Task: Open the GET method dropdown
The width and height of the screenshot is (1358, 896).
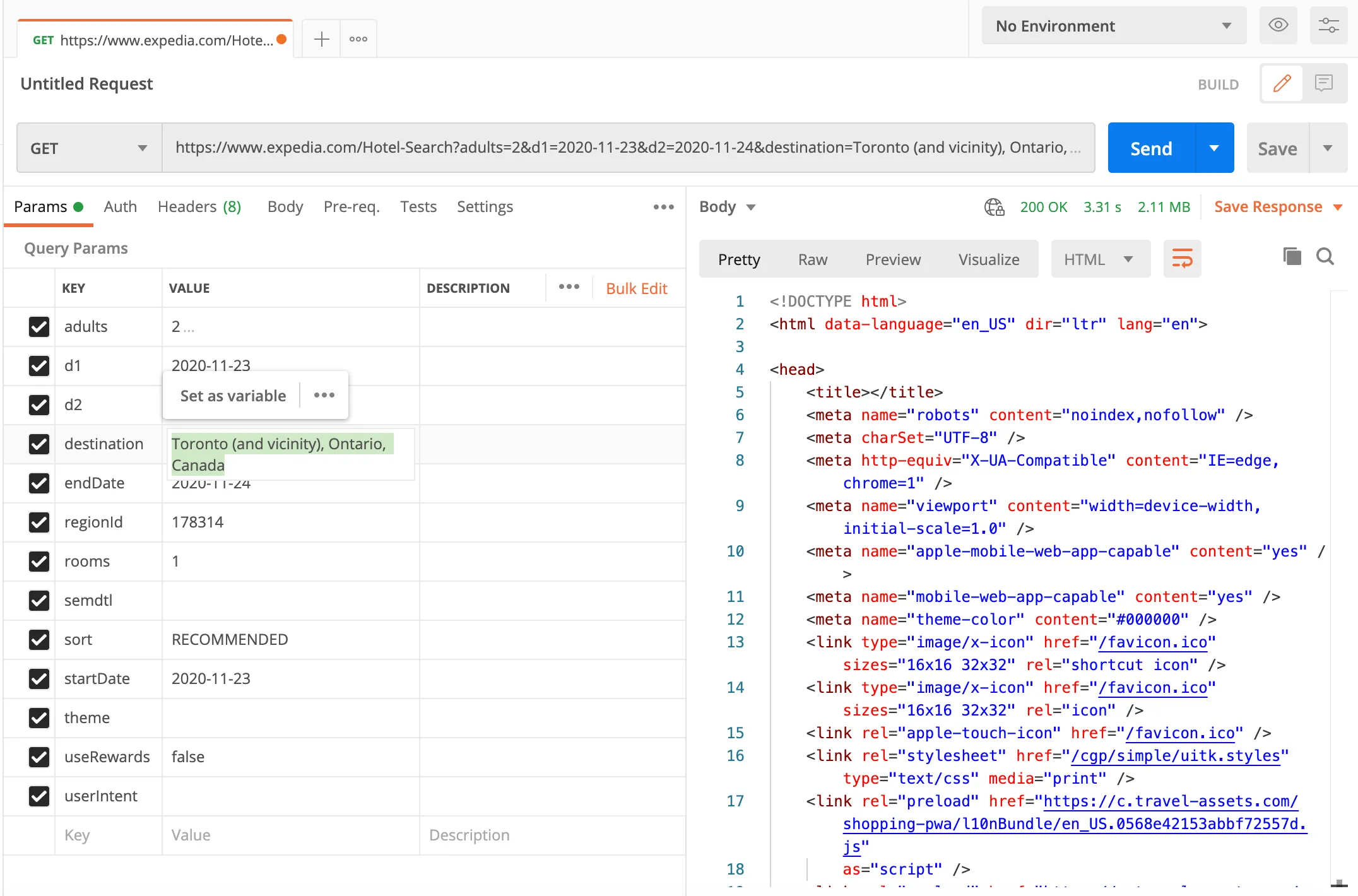Action: click(89, 148)
